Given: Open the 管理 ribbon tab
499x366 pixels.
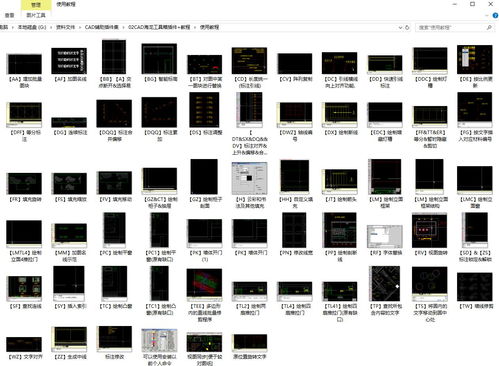Looking at the screenshot, I should 36,5.
